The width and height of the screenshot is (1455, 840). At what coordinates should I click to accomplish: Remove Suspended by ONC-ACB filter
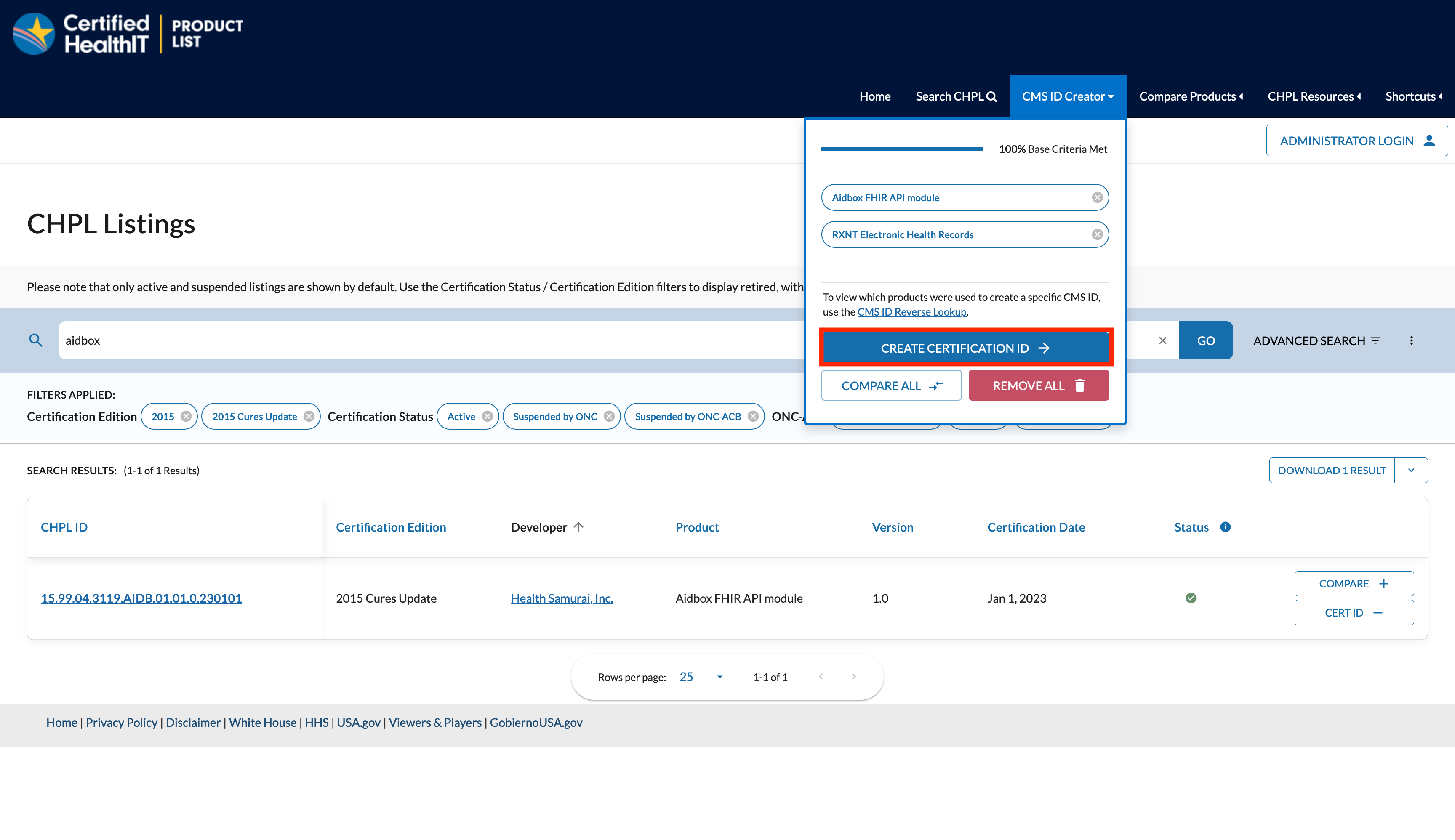pos(753,417)
